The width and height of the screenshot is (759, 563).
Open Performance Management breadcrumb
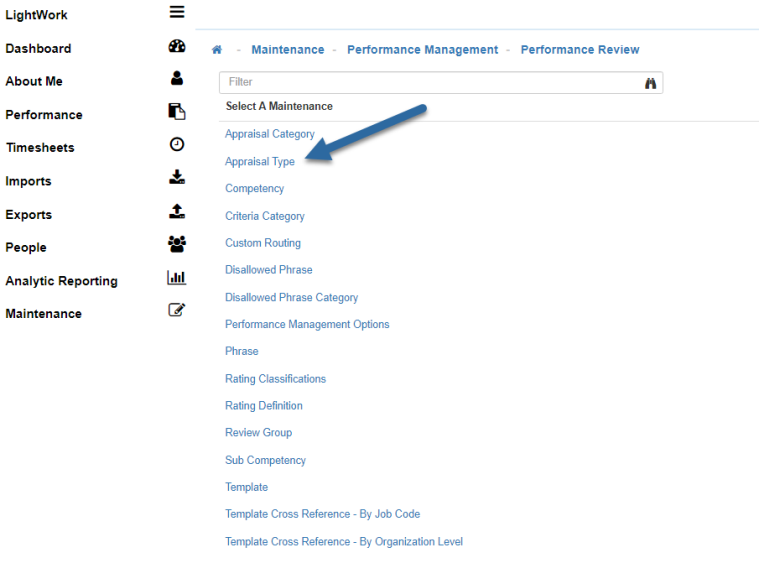coord(422,50)
